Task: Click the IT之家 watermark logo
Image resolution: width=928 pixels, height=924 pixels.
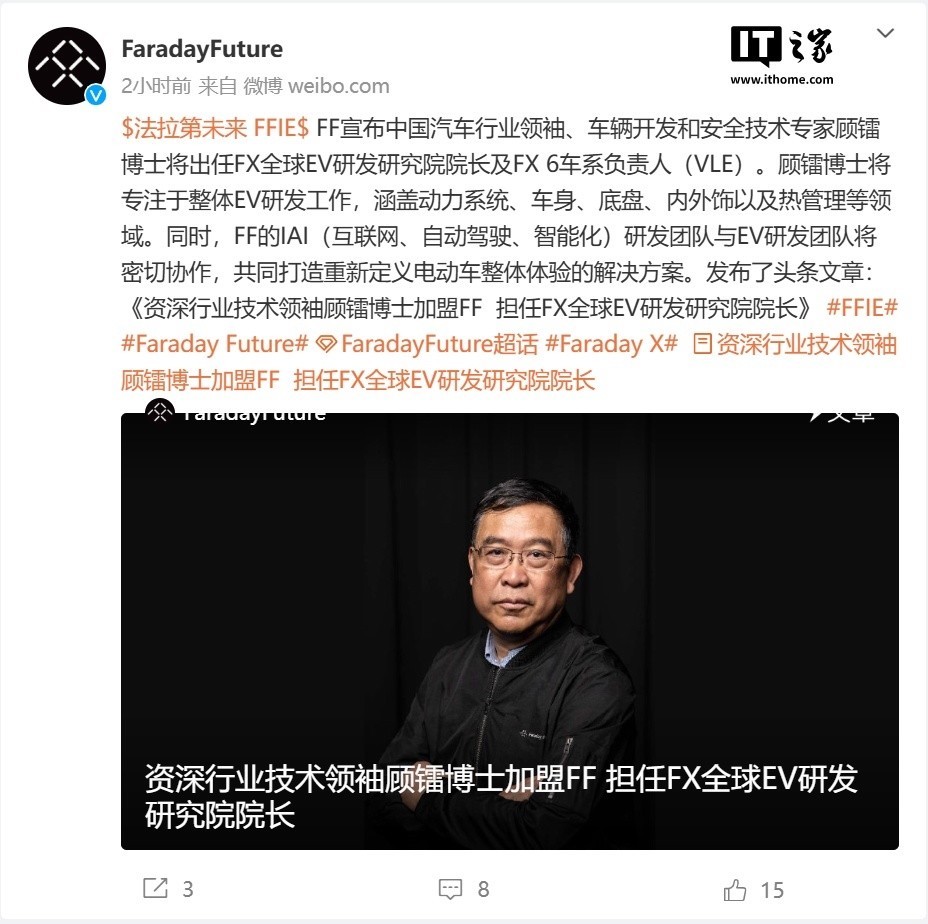Action: pos(782,56)
